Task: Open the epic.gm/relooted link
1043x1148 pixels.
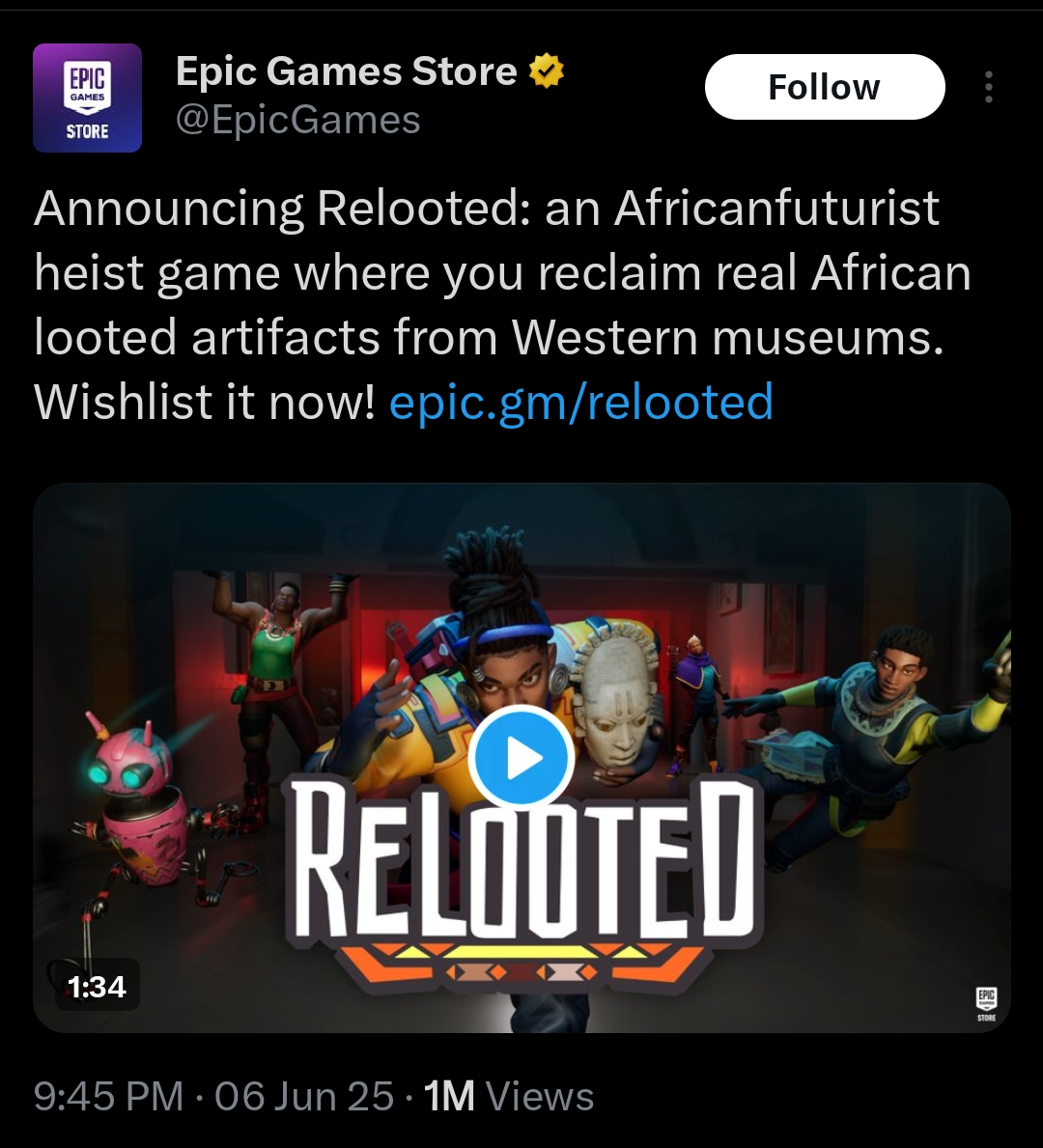Action: coord(581,402)
